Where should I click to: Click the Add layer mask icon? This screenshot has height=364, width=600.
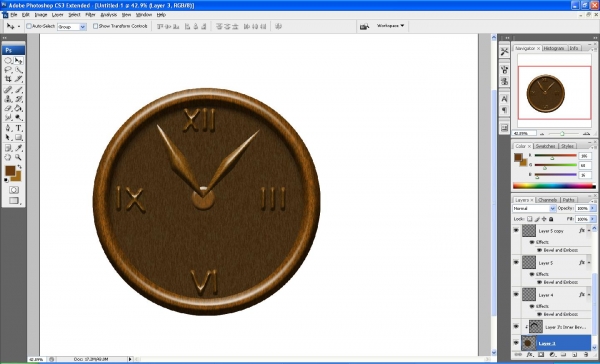[541, 355]
